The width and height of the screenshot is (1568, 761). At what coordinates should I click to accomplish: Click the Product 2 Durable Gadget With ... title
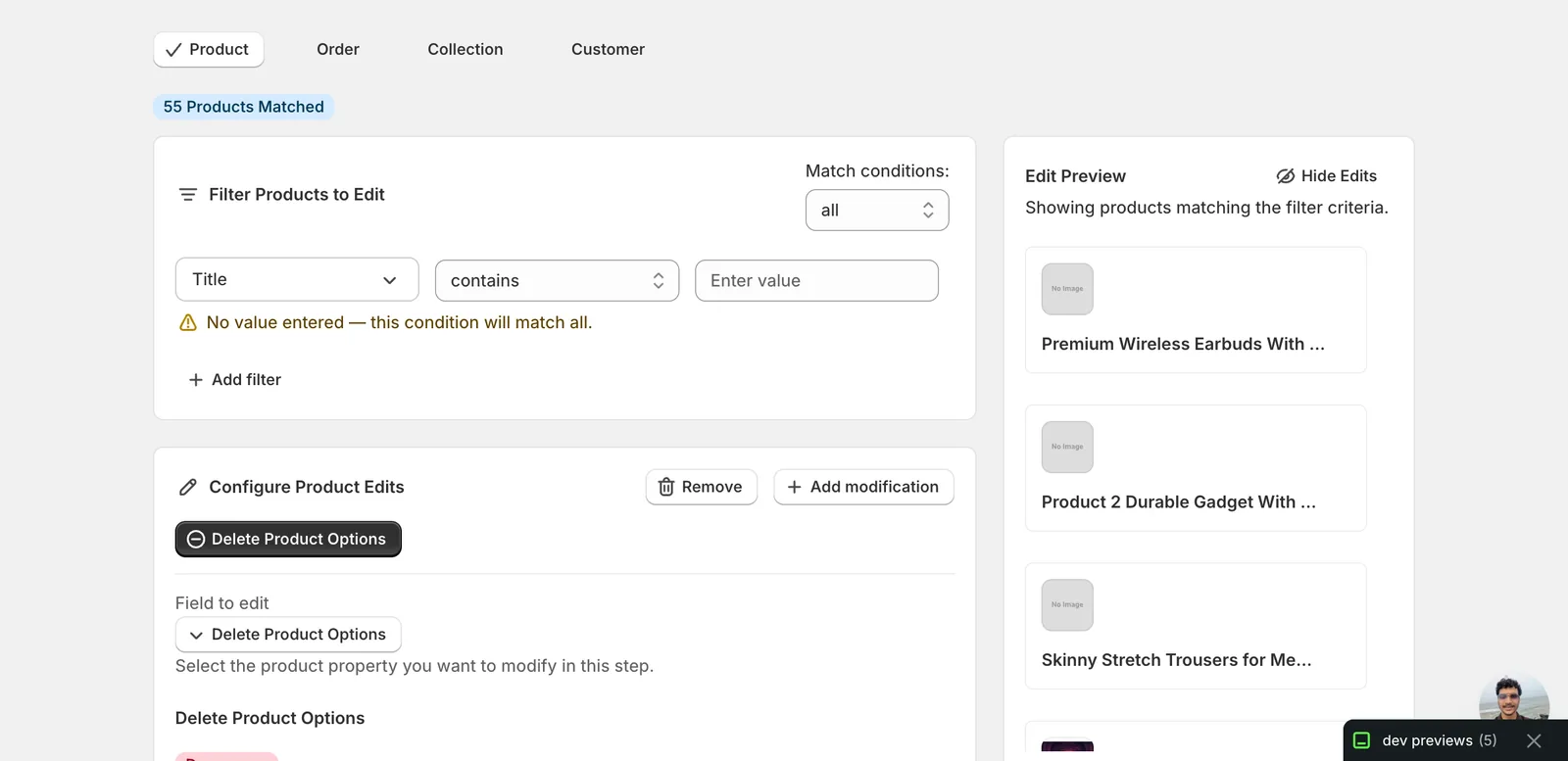(1179, 502)
